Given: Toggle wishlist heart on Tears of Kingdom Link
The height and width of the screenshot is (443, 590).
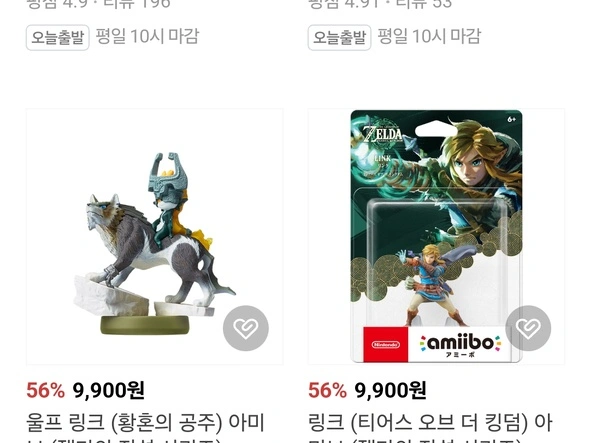Looking at the screenshot, I should [528, 328].
